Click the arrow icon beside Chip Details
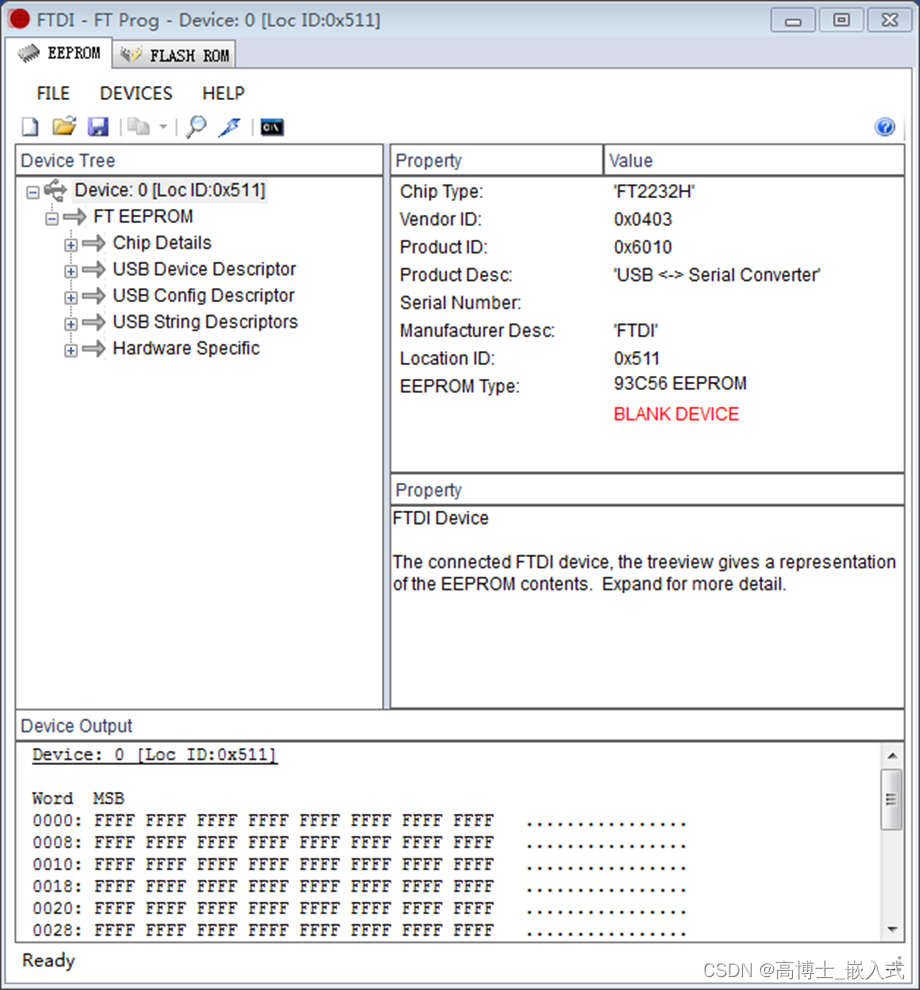The image size is (920, 990). pos(93,243)
